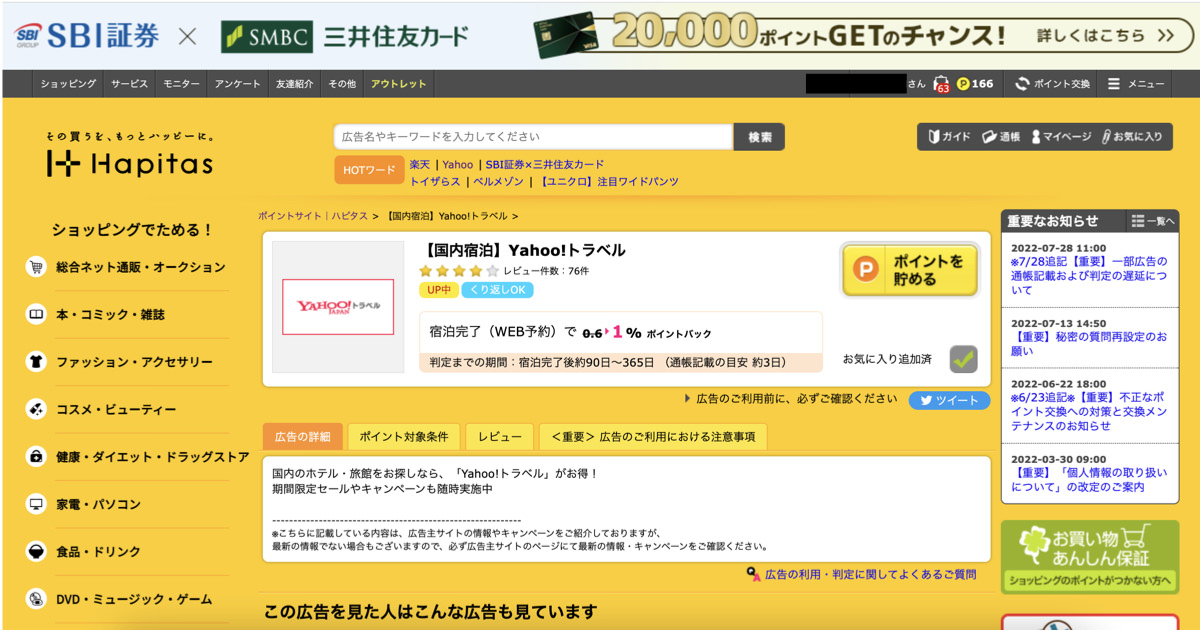Go to マイページ my page
The image size is (1200, 630).
pos(1061,137)
